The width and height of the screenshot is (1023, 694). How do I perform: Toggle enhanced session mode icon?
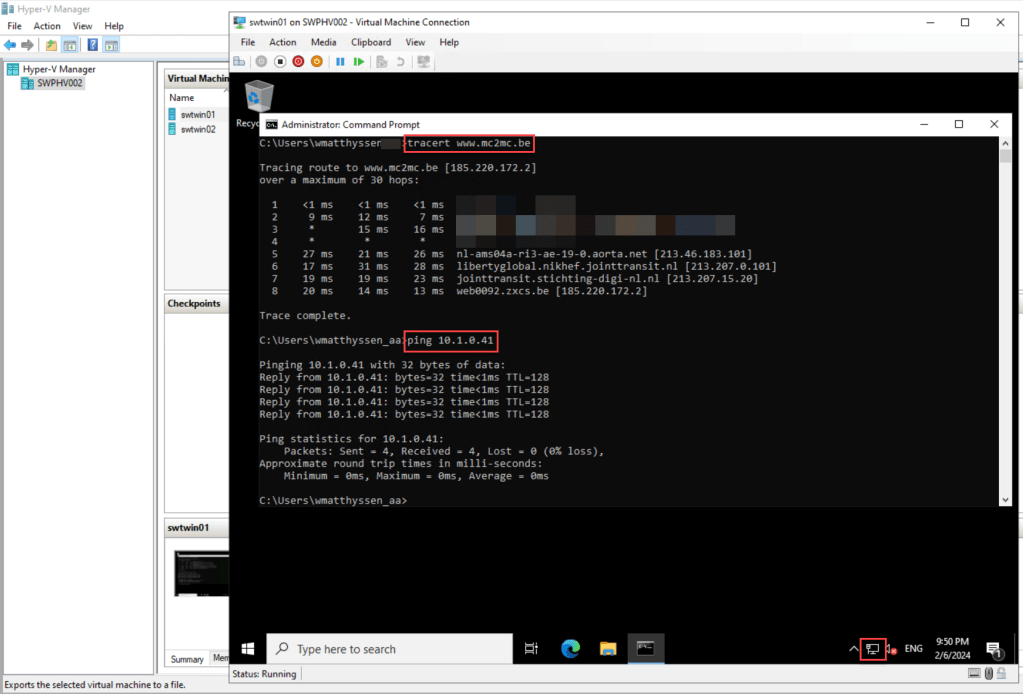pyautogui.click(x=424, y=62)
